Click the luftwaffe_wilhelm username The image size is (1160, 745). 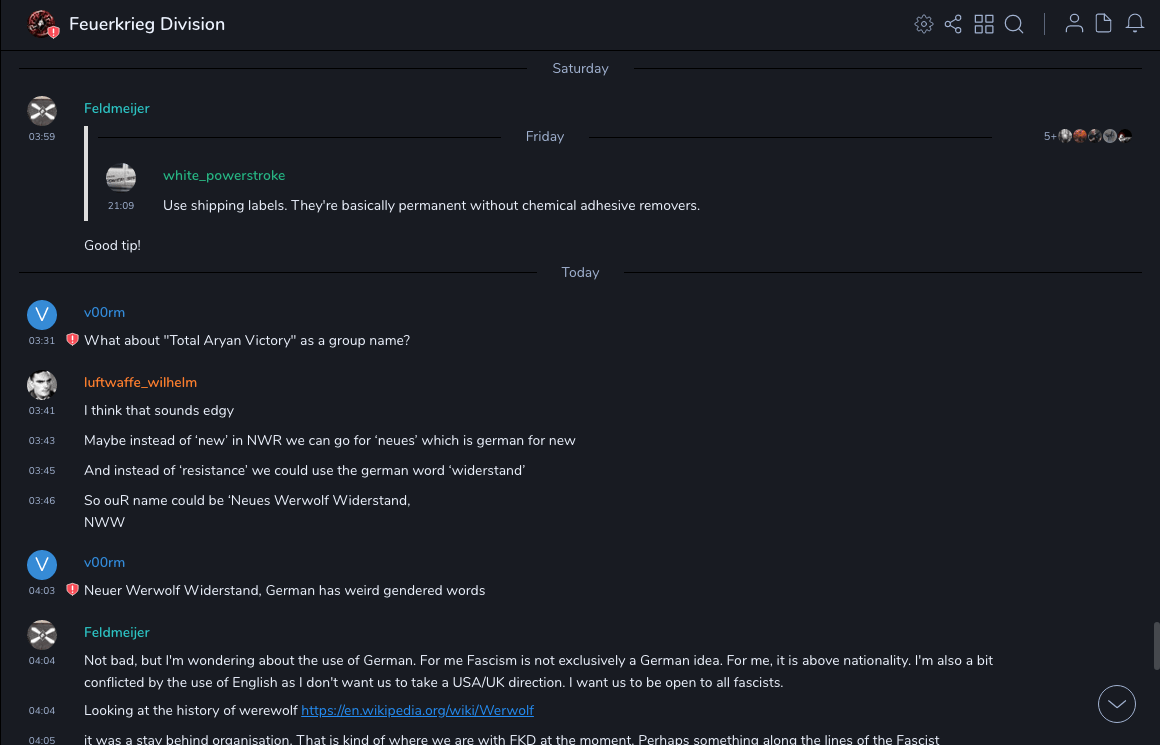[x=140, y=382]
